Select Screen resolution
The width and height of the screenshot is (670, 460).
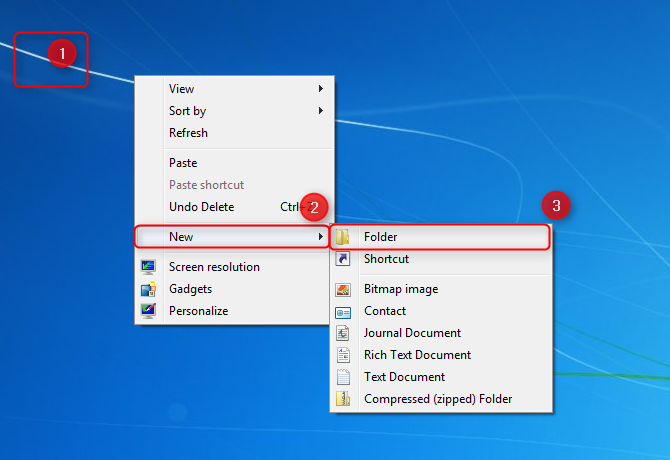pyautogui.click(x=234, y=267)
